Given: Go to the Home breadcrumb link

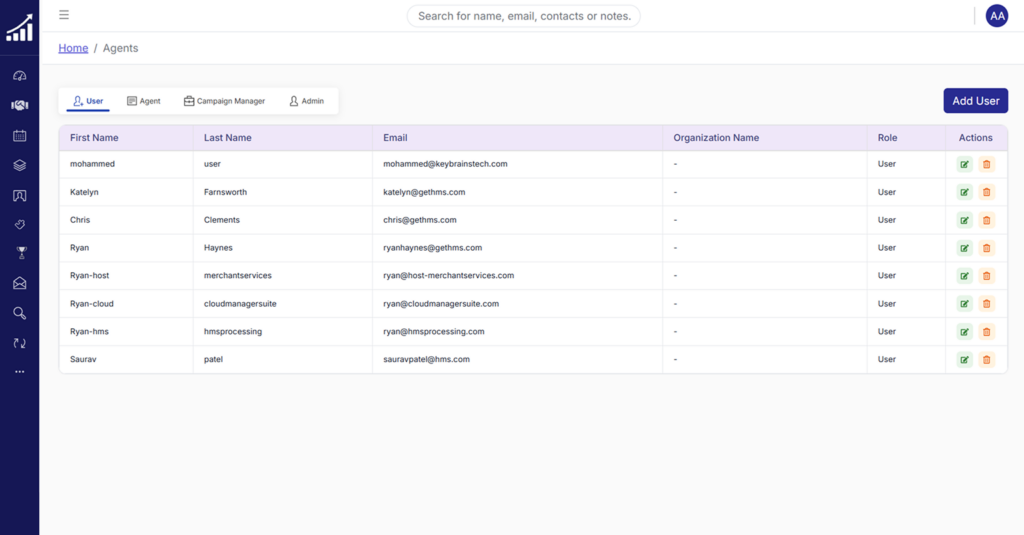Looking at the screenshot, I should [73, 48].
